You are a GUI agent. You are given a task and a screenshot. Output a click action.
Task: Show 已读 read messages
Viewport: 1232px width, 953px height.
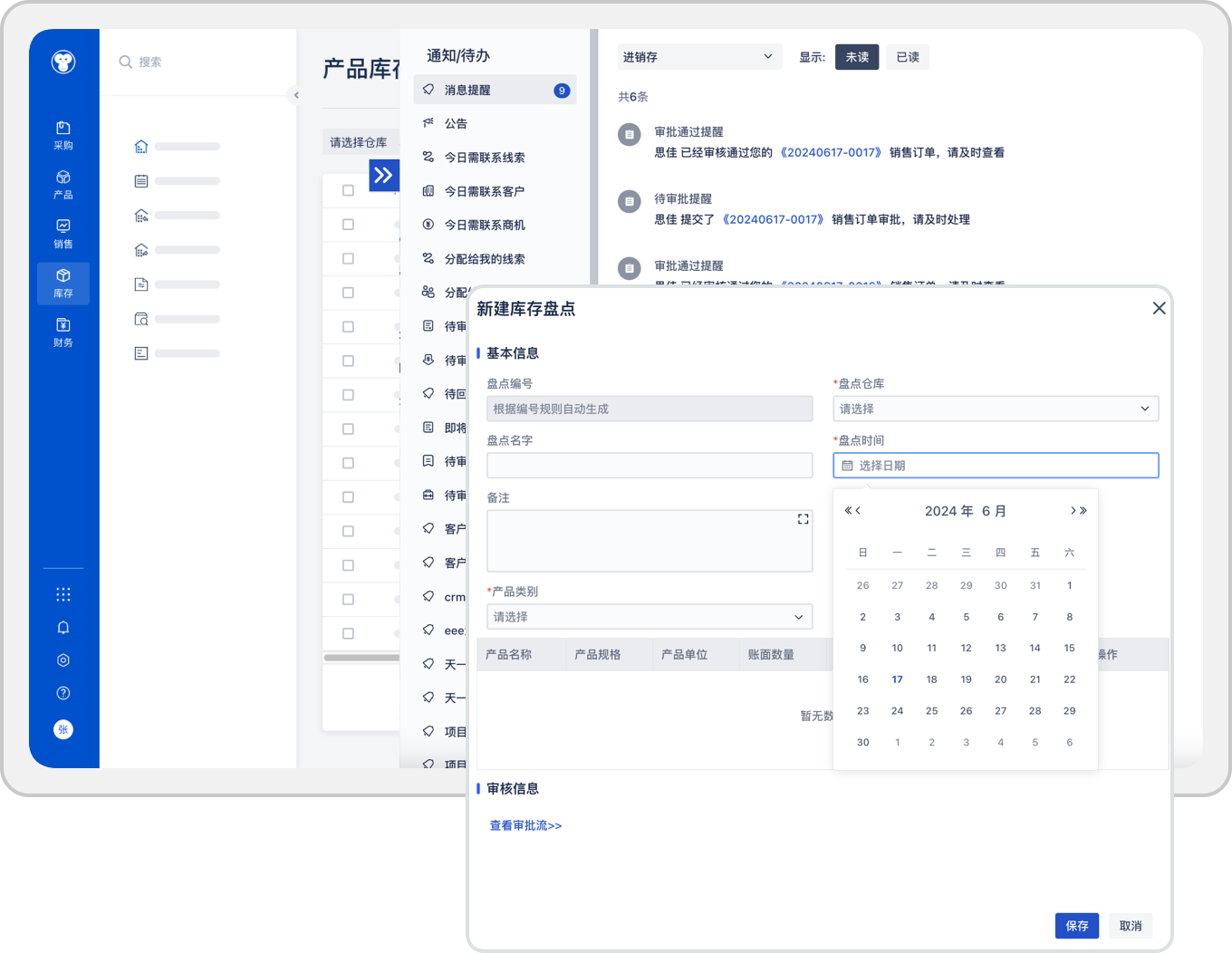pos(907,57)
